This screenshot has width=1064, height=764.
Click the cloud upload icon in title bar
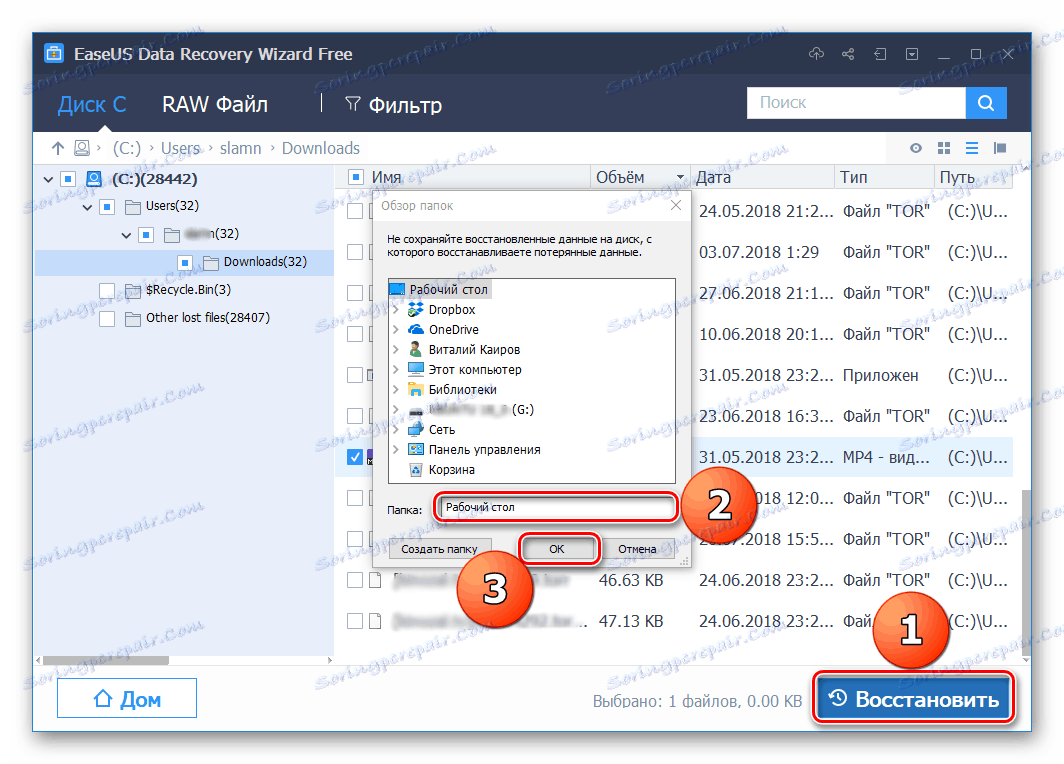coord(816,54)
